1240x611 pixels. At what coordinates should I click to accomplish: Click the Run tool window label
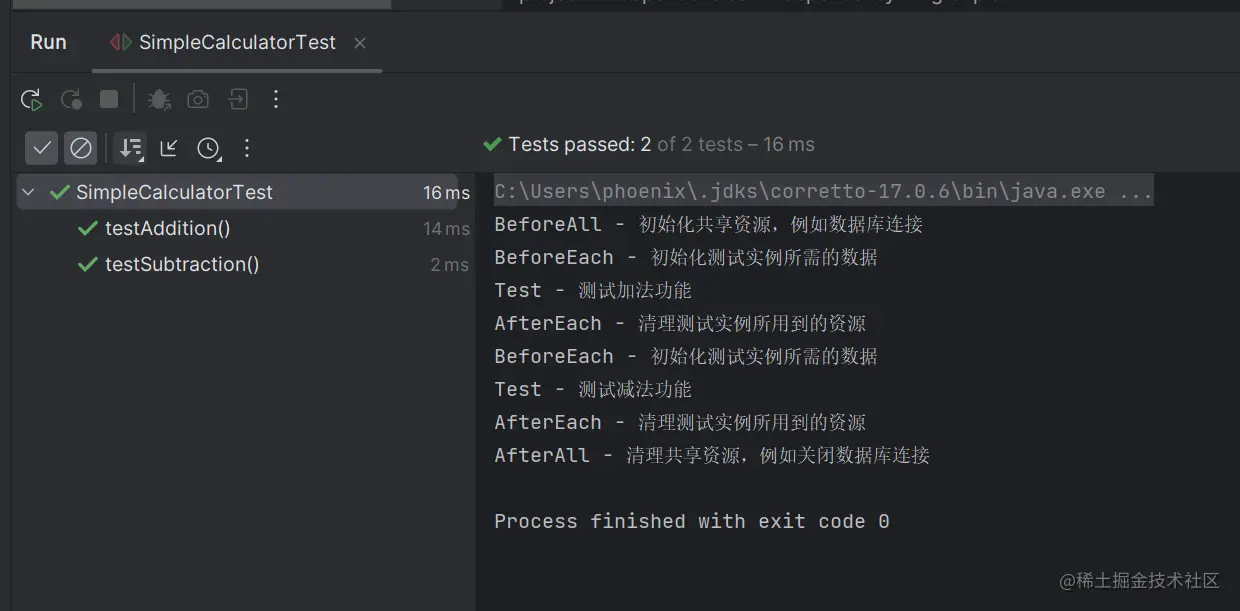(47, 42)
